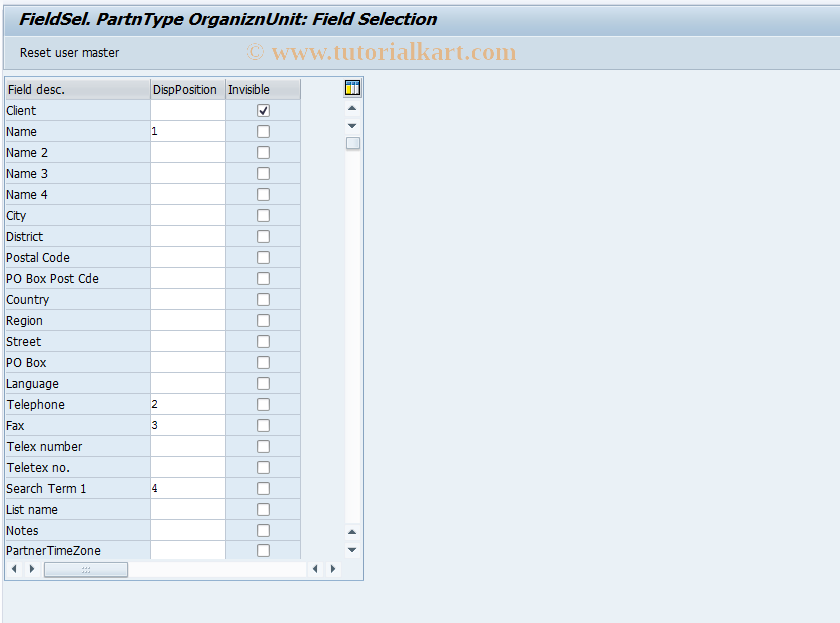Screen dimensions: 840x623
Task: Uncheck Invisible for the Client row
Action: pos(263,110)
